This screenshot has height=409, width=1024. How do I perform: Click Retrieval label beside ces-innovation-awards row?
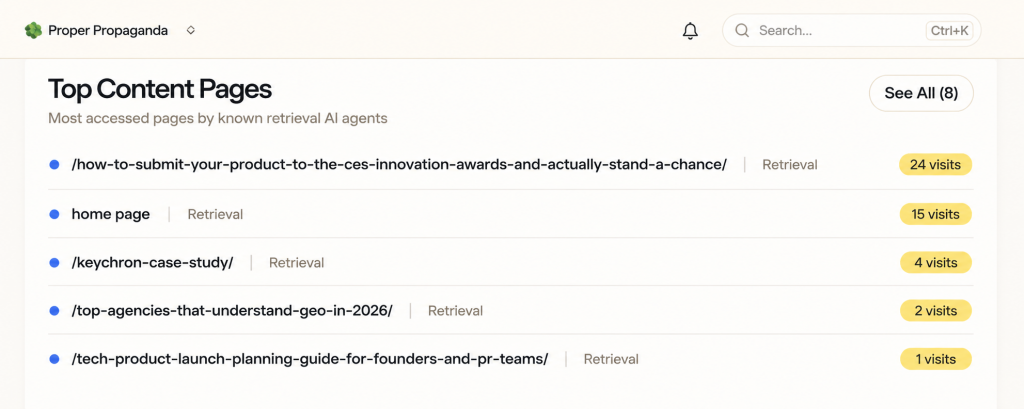click(790, 165)
